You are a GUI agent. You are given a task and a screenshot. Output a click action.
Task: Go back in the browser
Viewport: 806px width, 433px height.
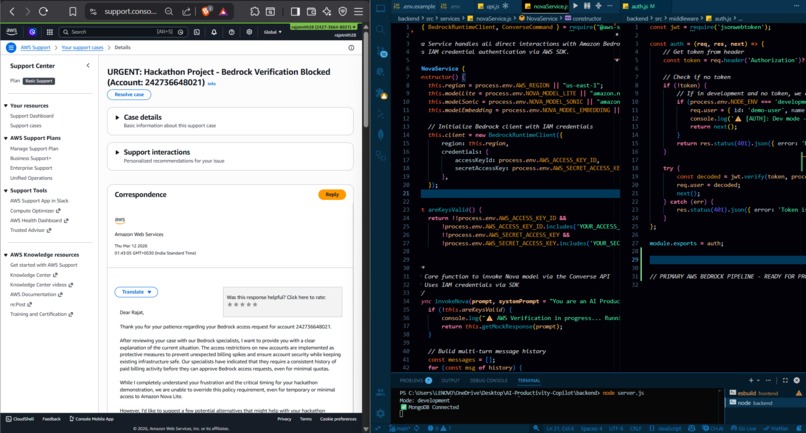click(12, 11)
